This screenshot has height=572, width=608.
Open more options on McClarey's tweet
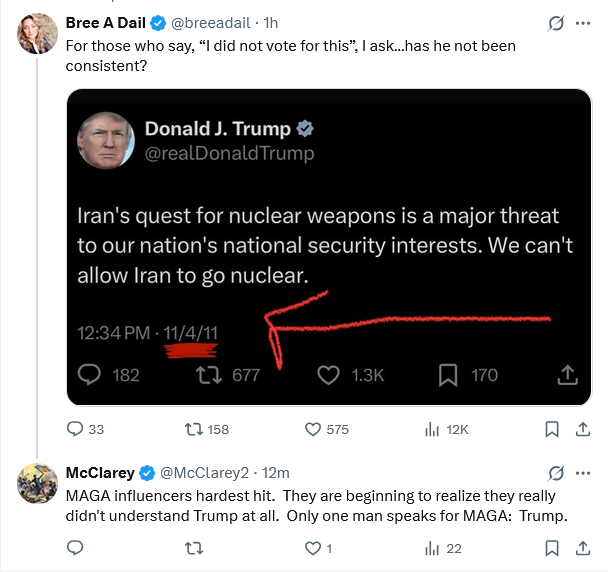point(583,472)
